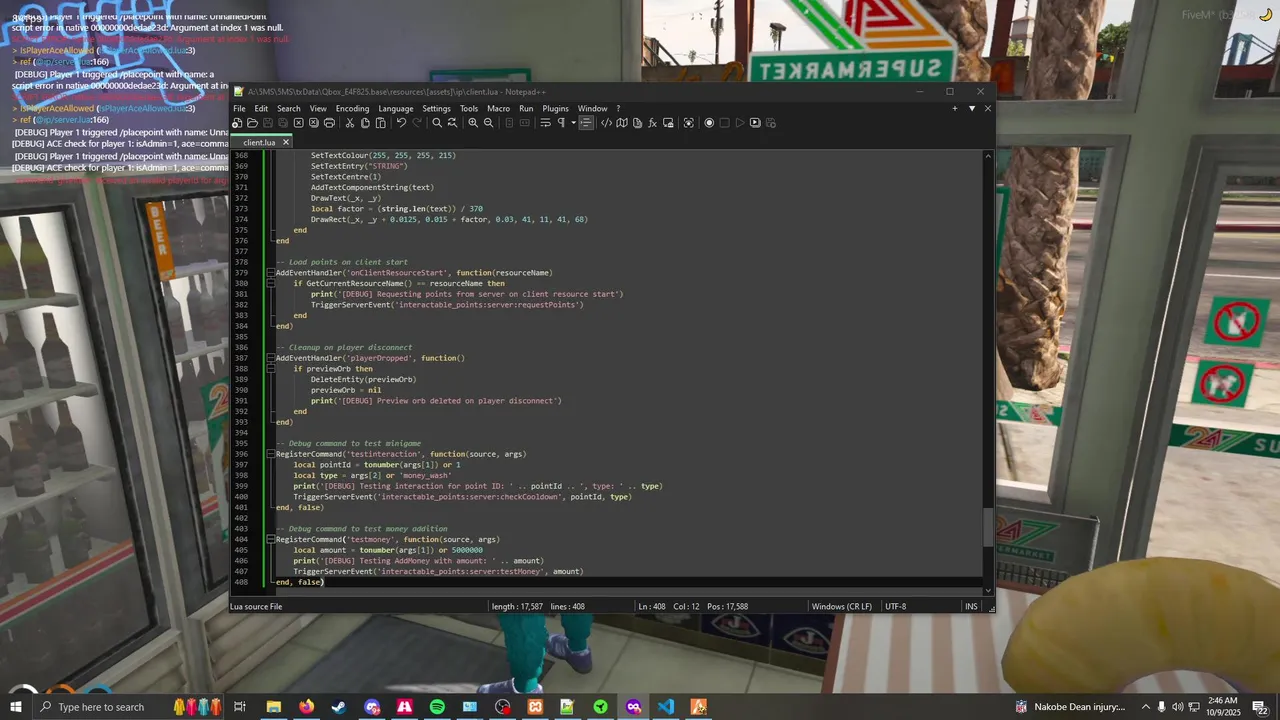Open the Macro menu
The width and height of the screenshot is (1280, 720).
click(x=498, y=108)
